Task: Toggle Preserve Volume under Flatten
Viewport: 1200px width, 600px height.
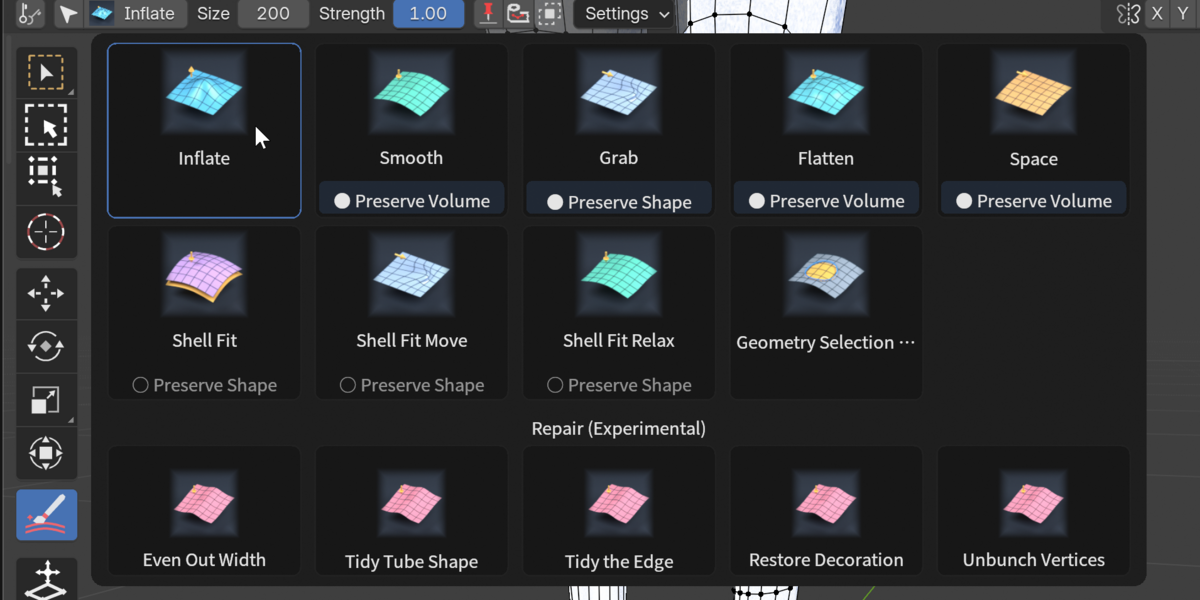Action: (826, 200)
